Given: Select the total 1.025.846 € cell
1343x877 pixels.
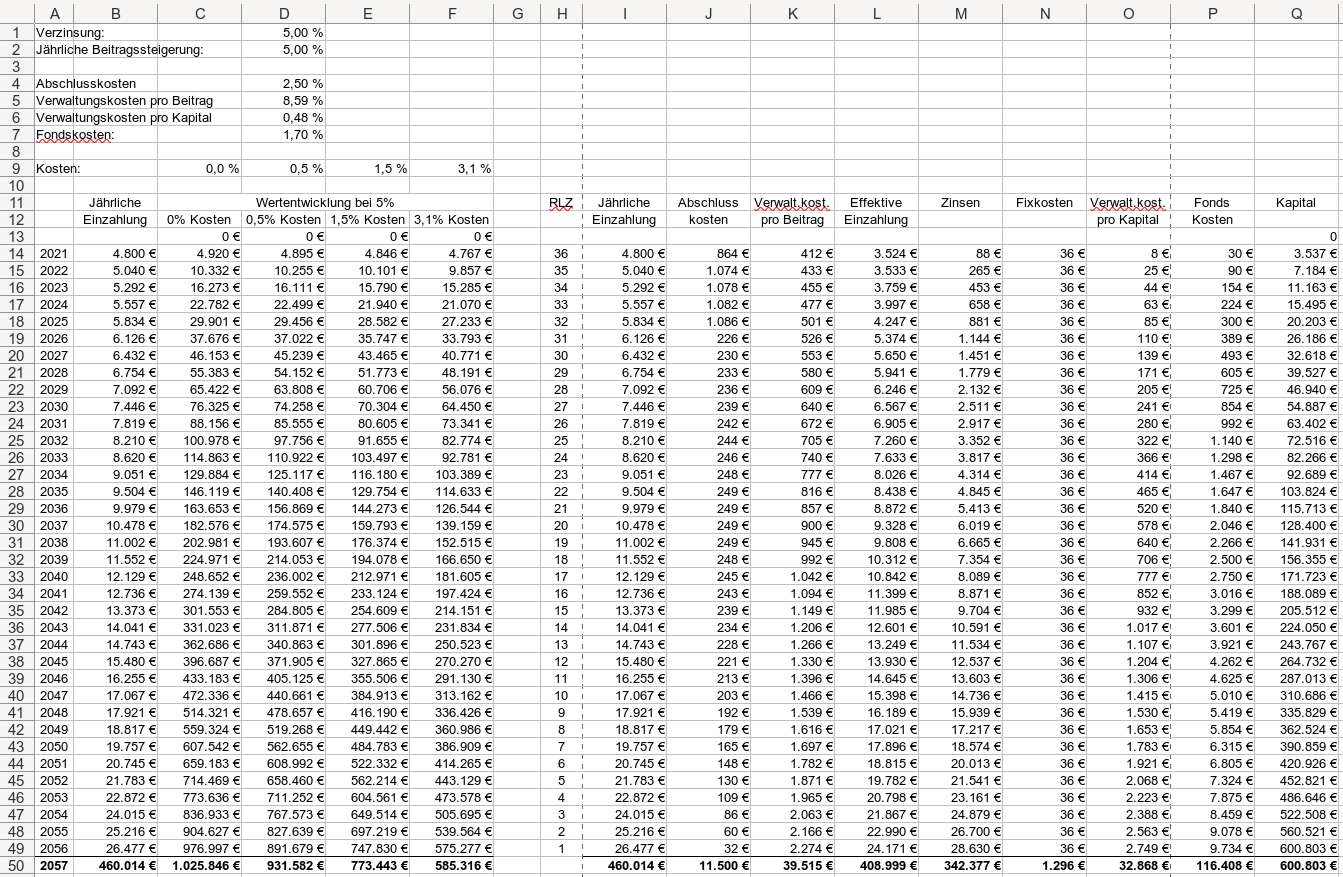Looking at the screenshot, I should (x=199, y=865).
